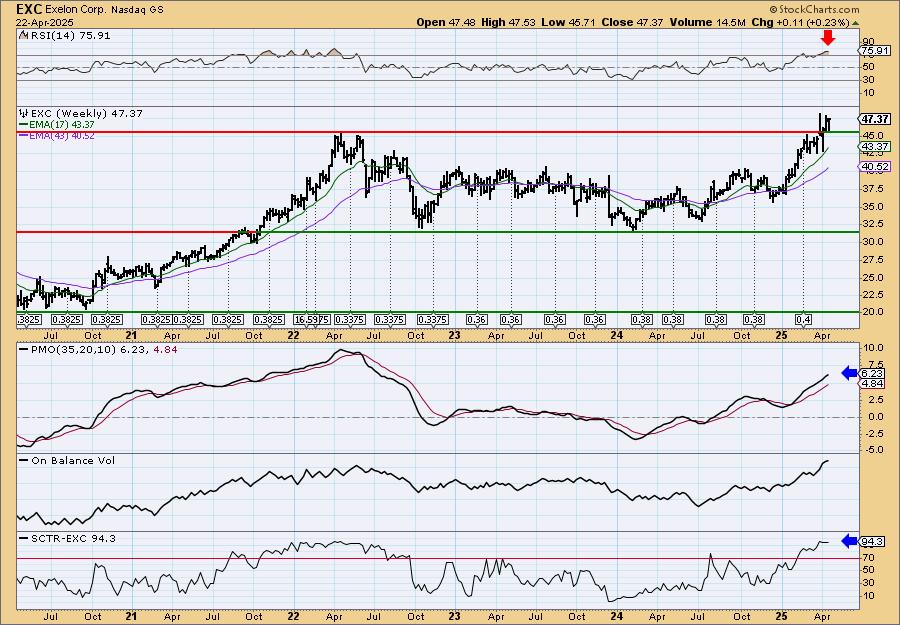Click the Exelon Corp. company name
This screenshot has height=625, width=900.
[x=75, y=10]
